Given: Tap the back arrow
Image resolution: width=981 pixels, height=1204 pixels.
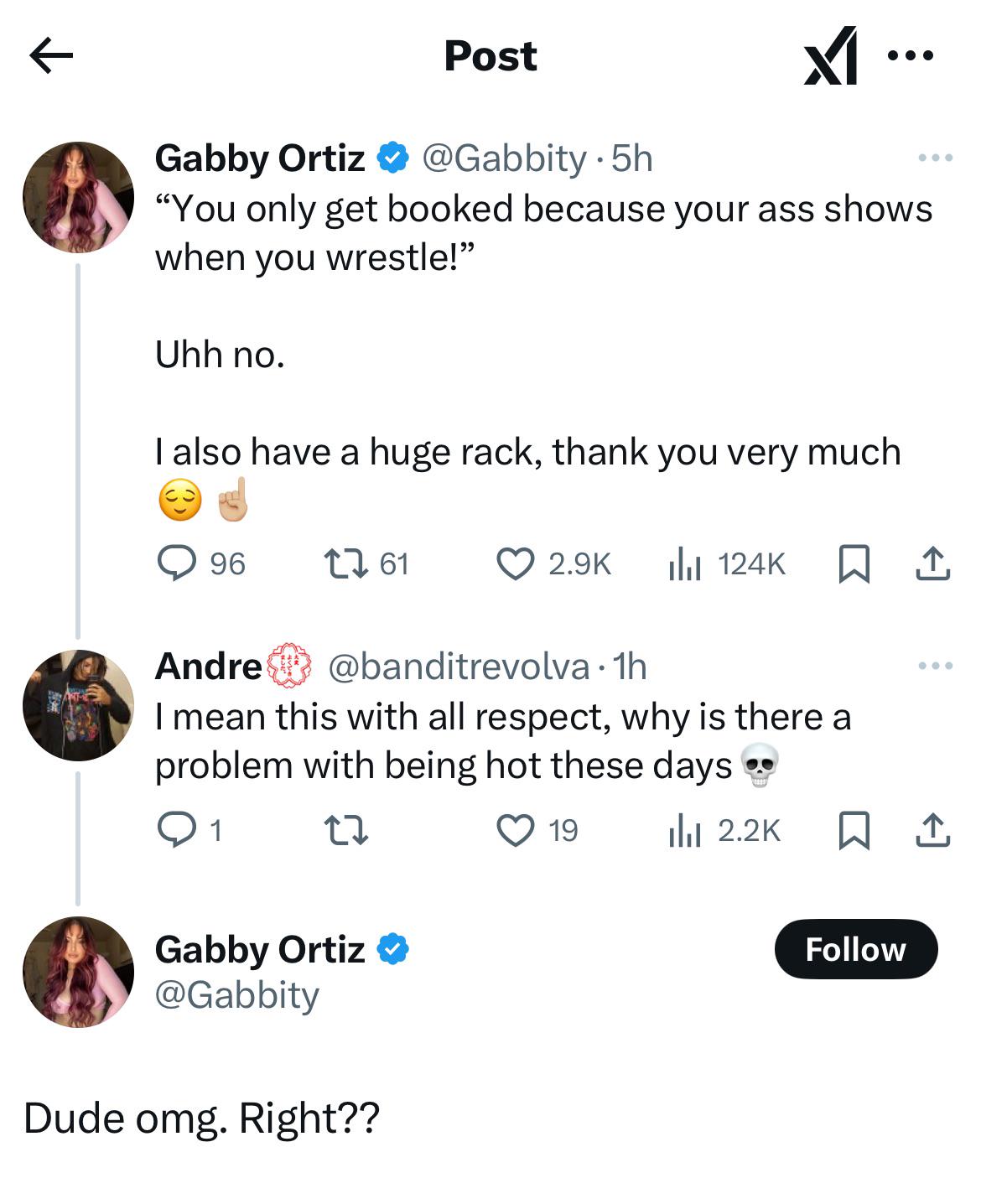Looking at the screenshot, I should (51, 56).
